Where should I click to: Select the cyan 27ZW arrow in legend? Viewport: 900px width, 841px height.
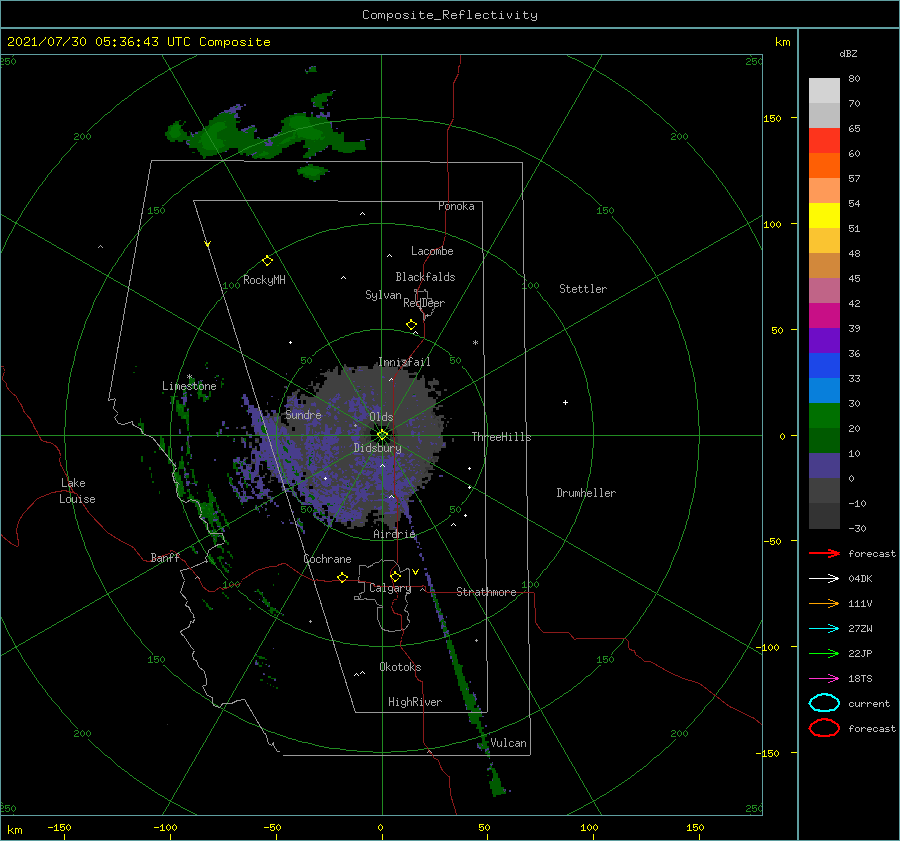click(824, 629)
